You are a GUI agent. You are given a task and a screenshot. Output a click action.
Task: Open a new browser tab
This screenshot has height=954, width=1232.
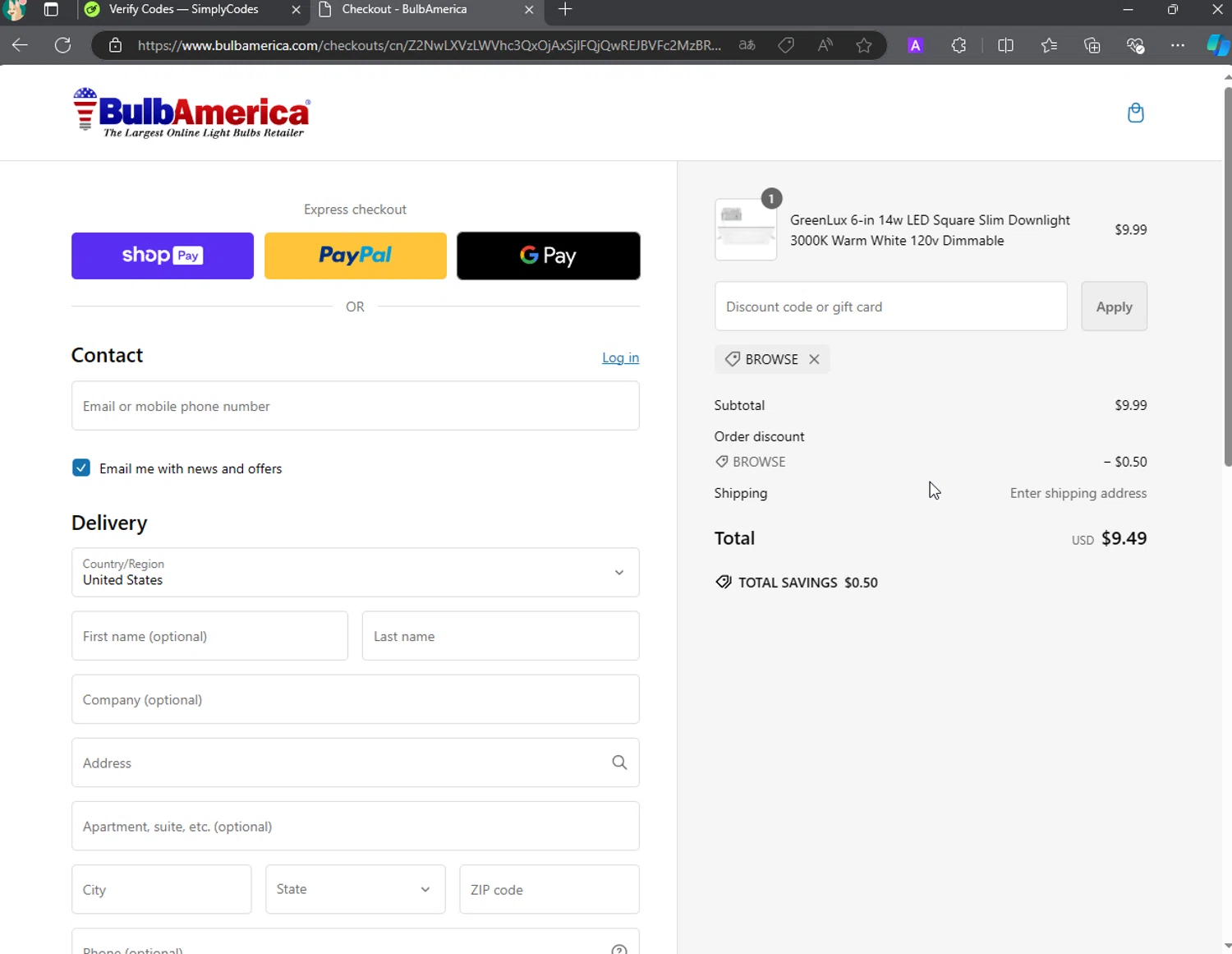[x=565, y=10]
